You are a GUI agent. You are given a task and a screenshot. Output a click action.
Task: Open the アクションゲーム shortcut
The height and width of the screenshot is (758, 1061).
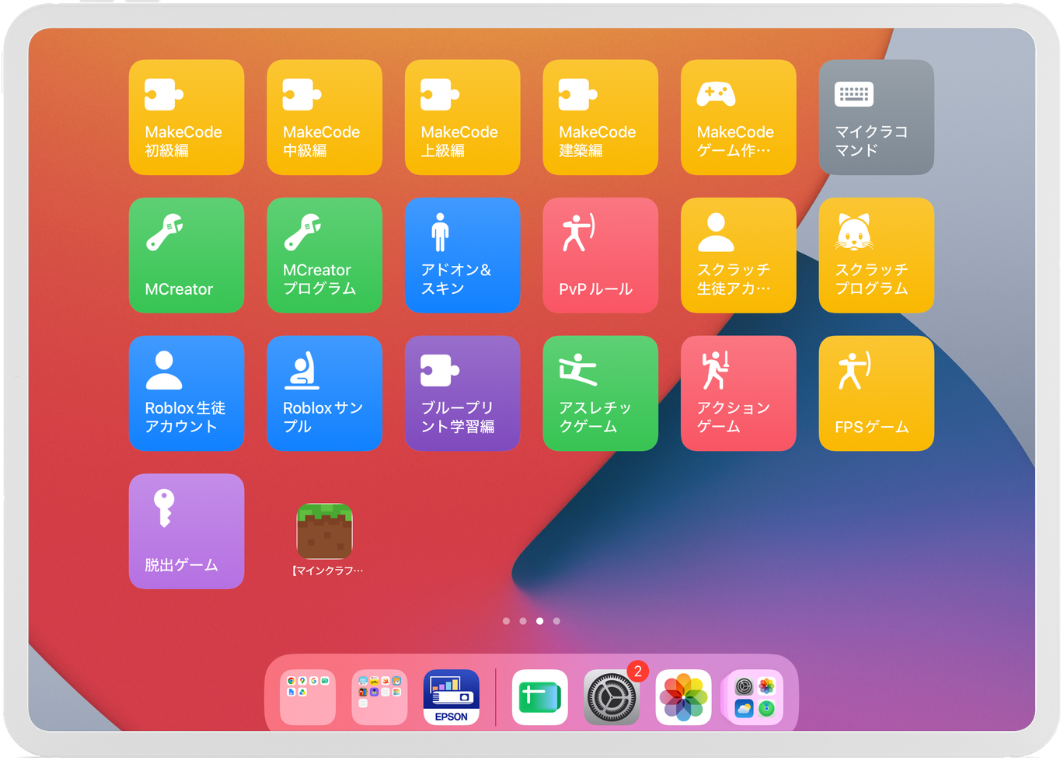click(x=738, y=393)
